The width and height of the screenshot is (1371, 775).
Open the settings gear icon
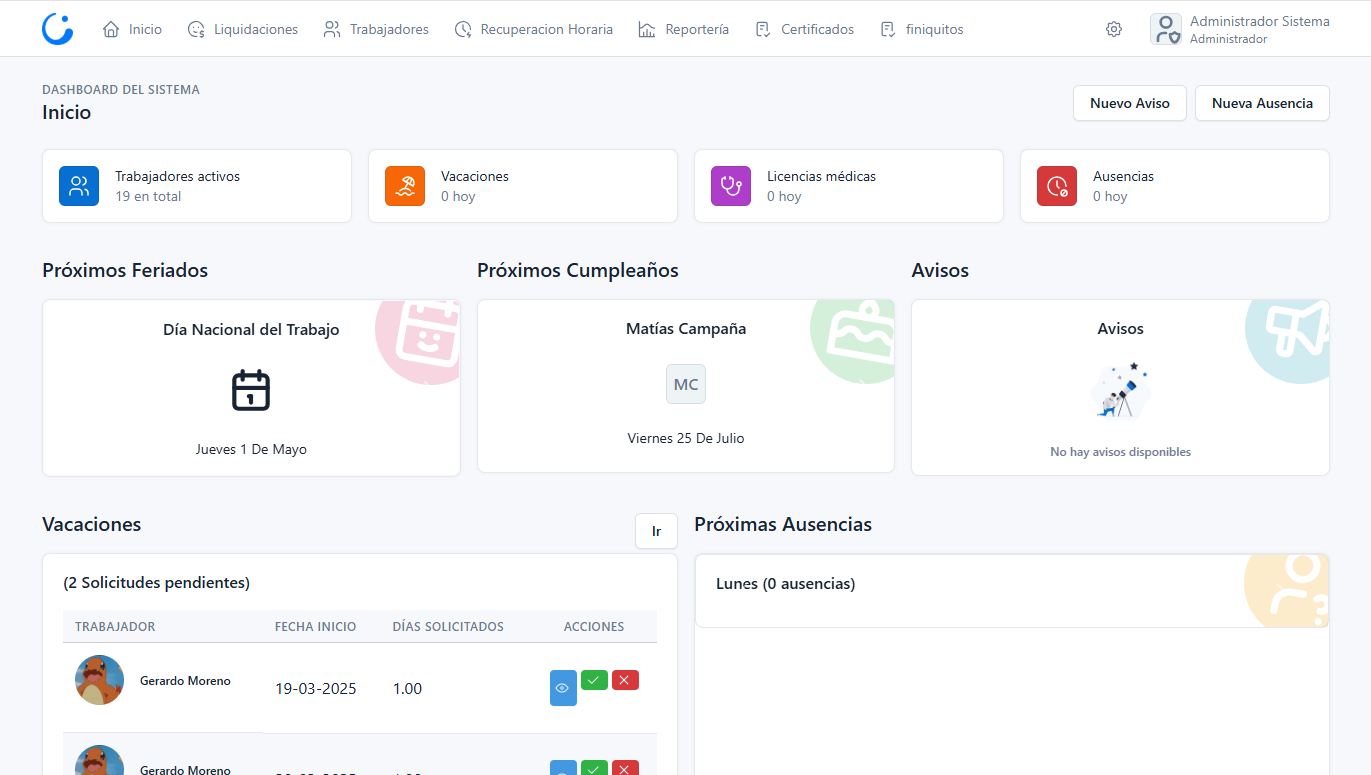tap(1113, 29)
